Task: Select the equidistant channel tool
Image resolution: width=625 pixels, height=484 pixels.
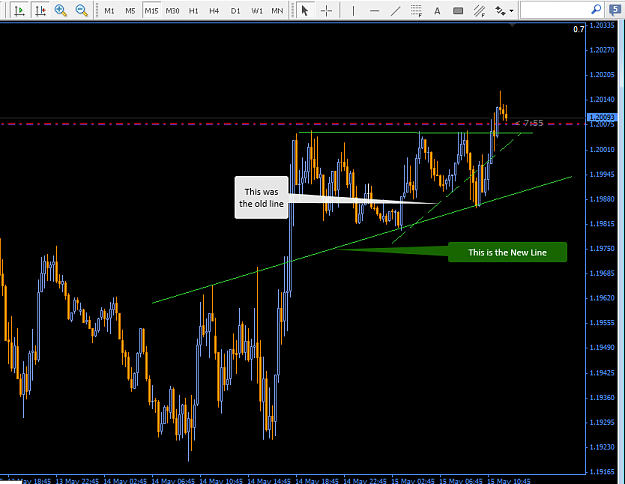Action: [479, 11]
